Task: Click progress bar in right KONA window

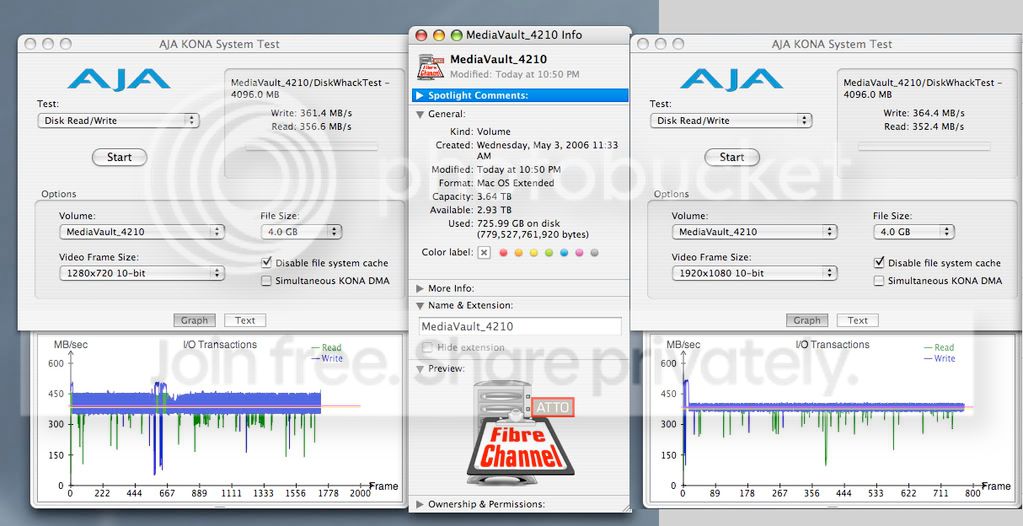Action: click(x=924, y=147)
